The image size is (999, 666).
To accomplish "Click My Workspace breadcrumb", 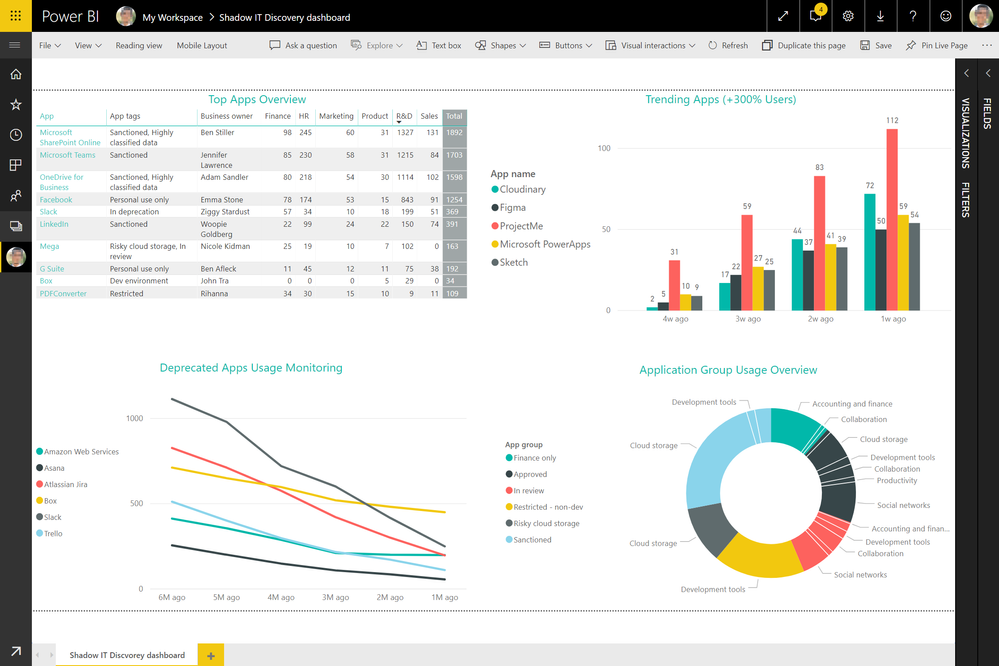I will 172,17.
